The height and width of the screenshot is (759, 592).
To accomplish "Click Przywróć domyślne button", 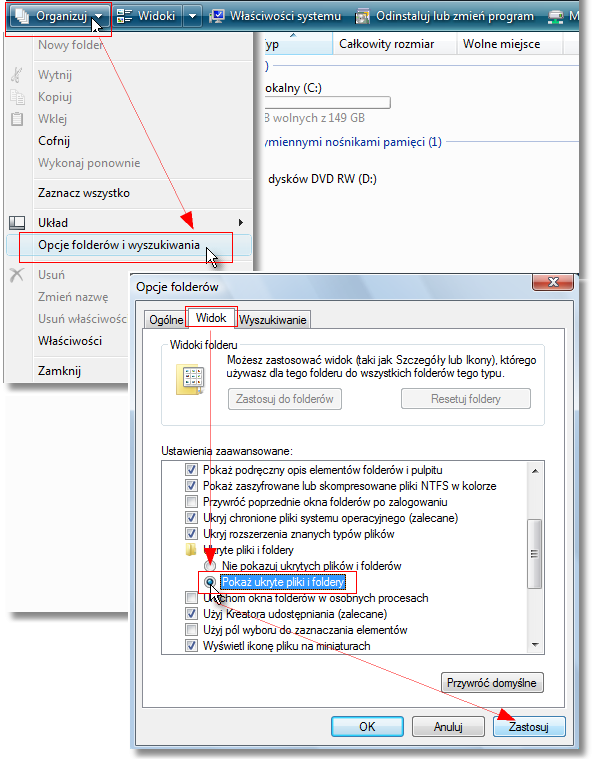I will tap(492, 683).
